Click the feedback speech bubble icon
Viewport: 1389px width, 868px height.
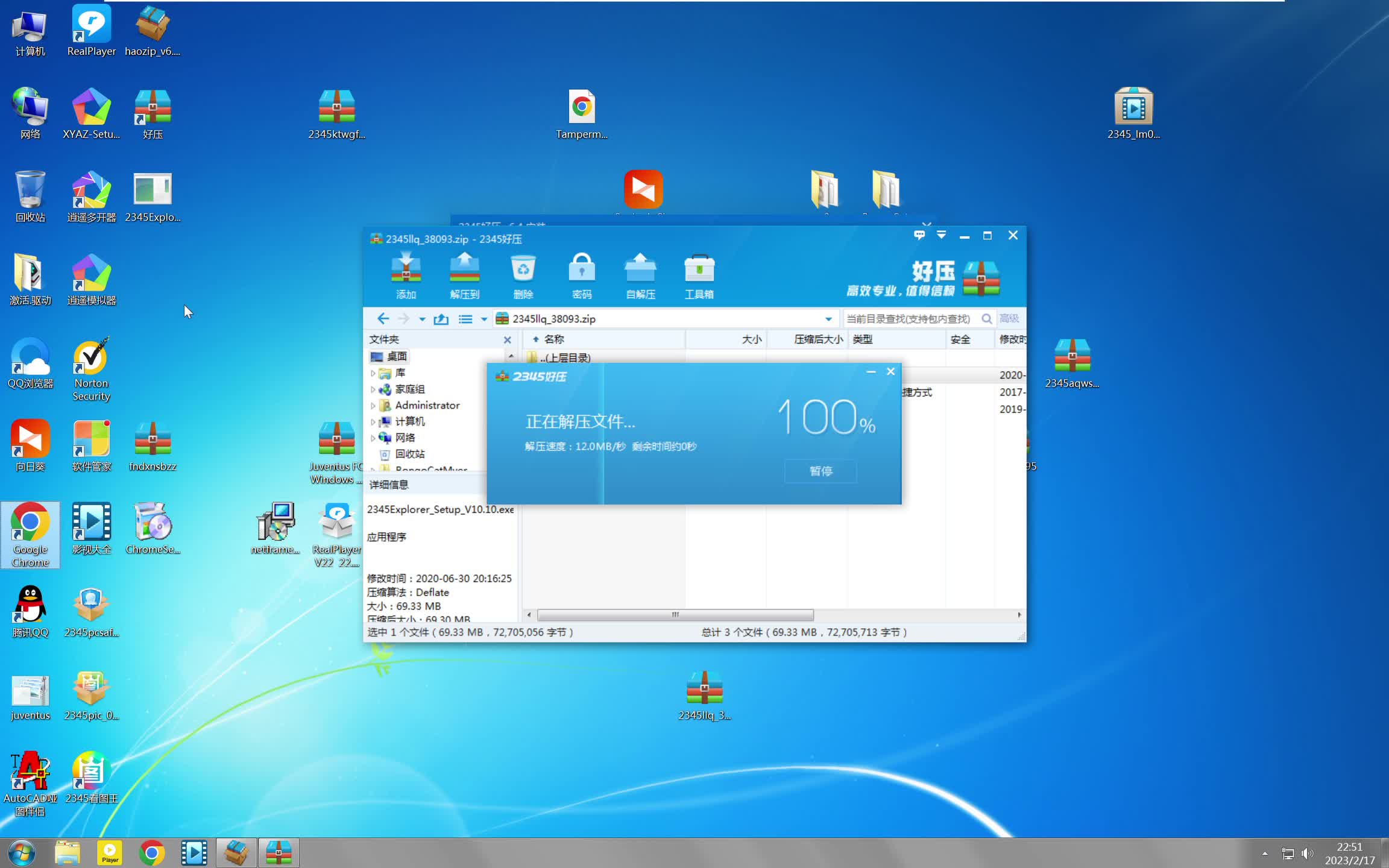pos(919,235)
